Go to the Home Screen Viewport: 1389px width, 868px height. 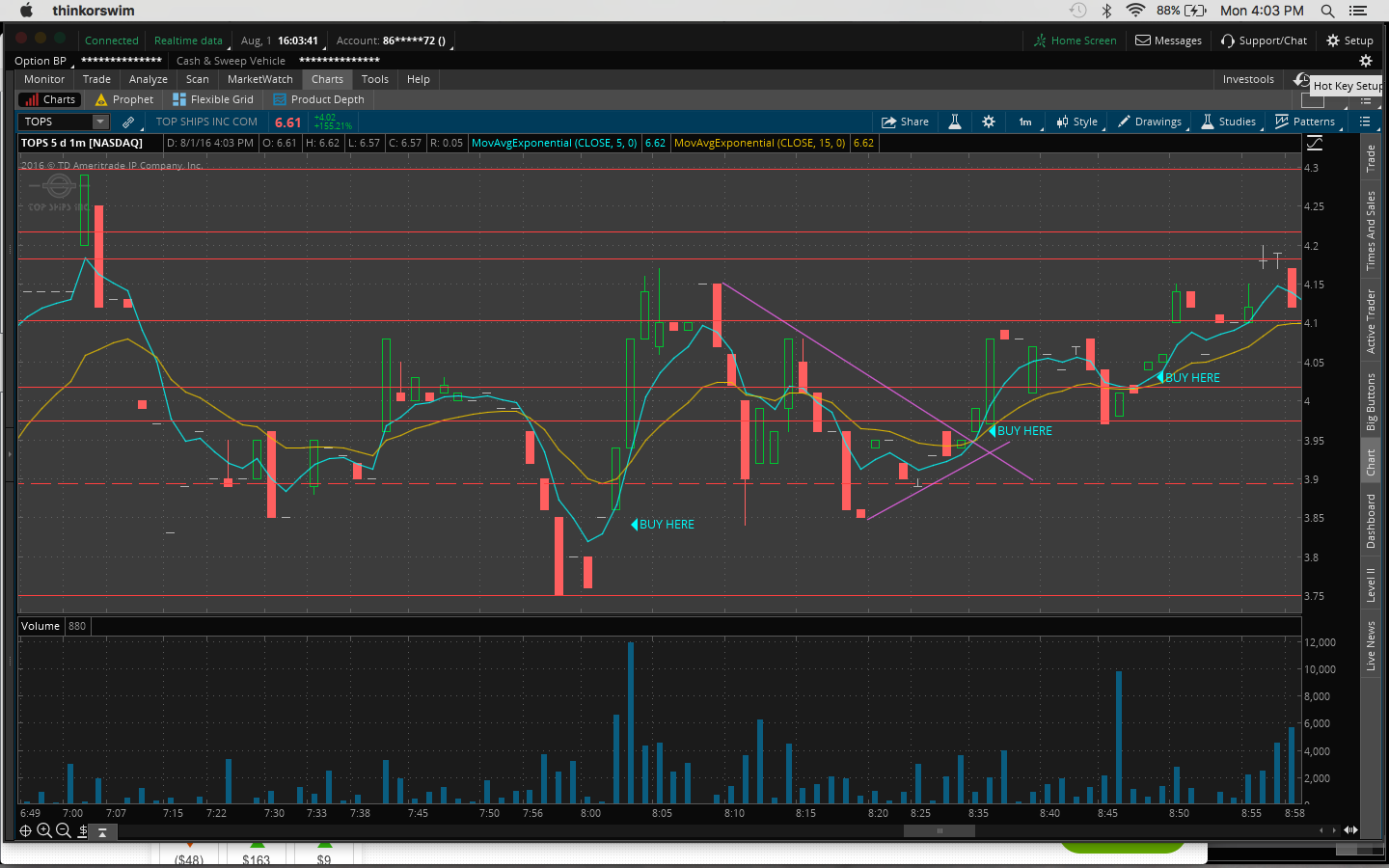tap(1075, 41)
